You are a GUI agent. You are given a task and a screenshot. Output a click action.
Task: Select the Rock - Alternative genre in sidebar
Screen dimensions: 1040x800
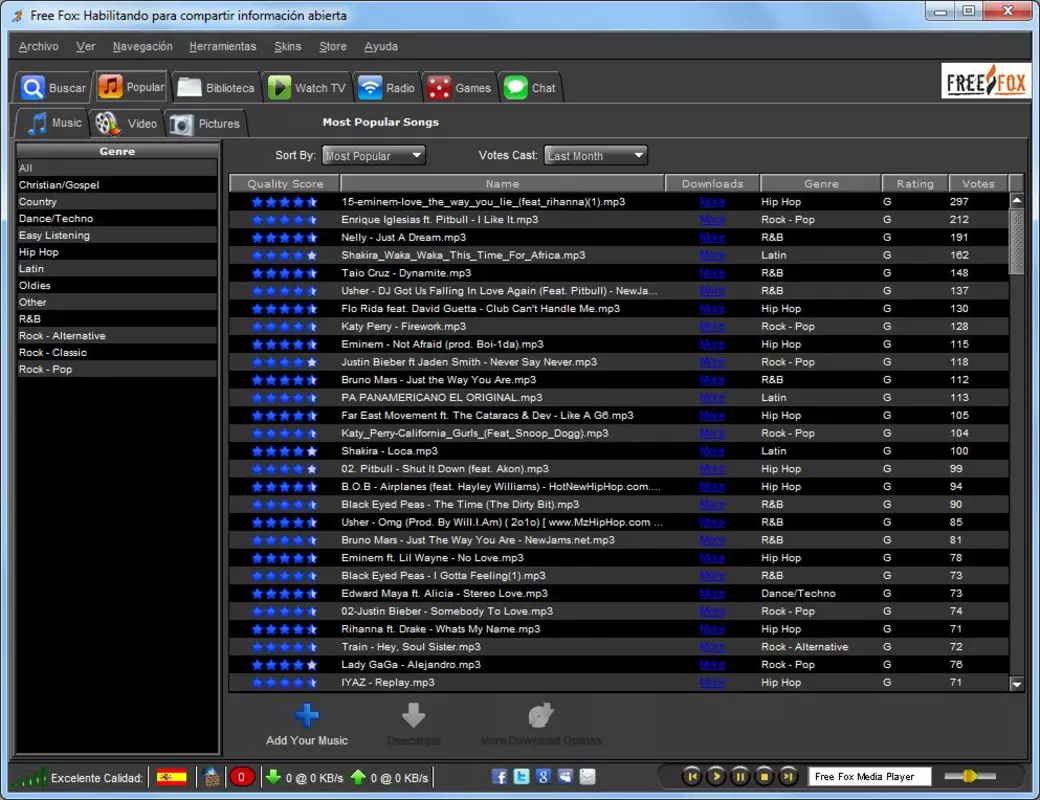[x=117, y=336]
